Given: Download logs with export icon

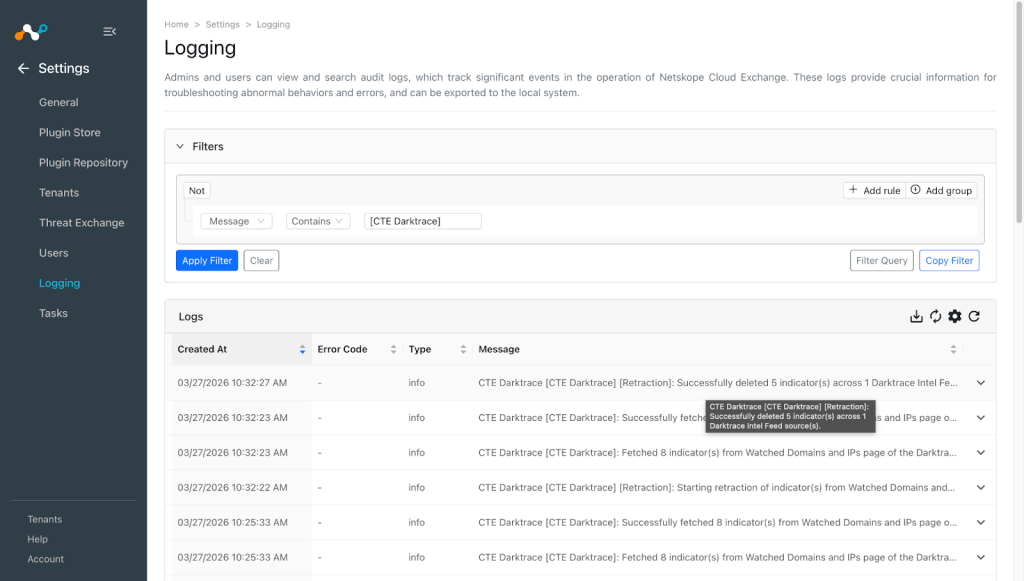Looking at the screenshot, I should 916,317.
